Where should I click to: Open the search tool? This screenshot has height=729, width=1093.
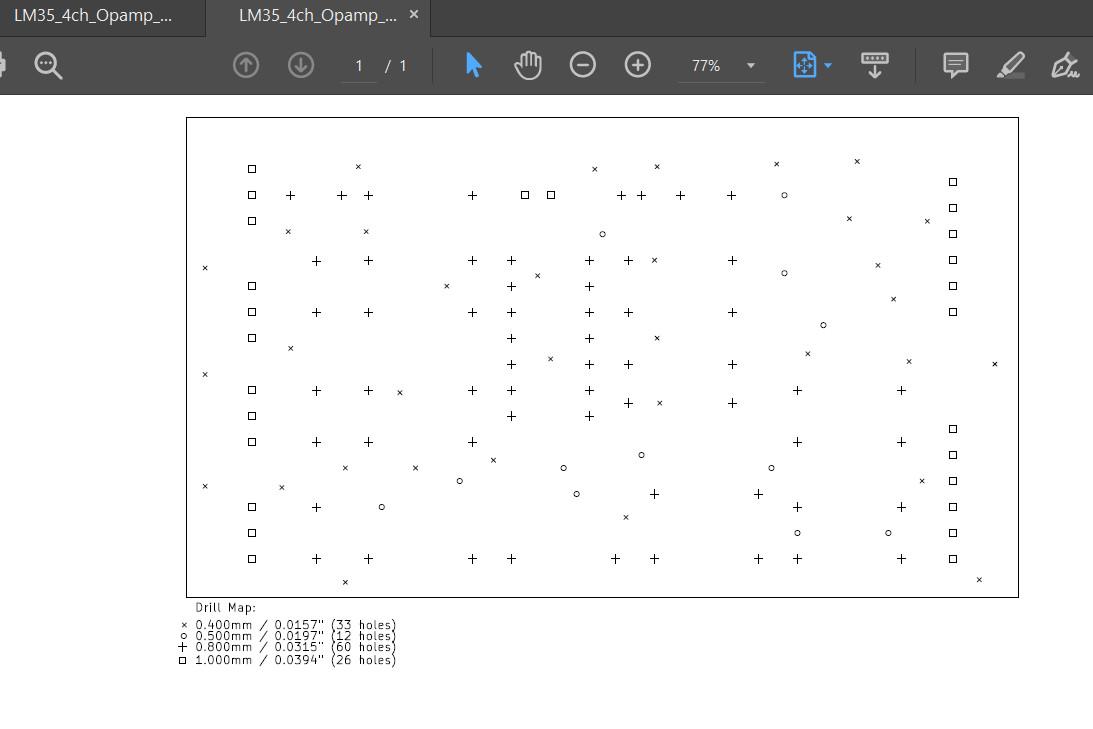pyautogui.click(x=46, y=66)
